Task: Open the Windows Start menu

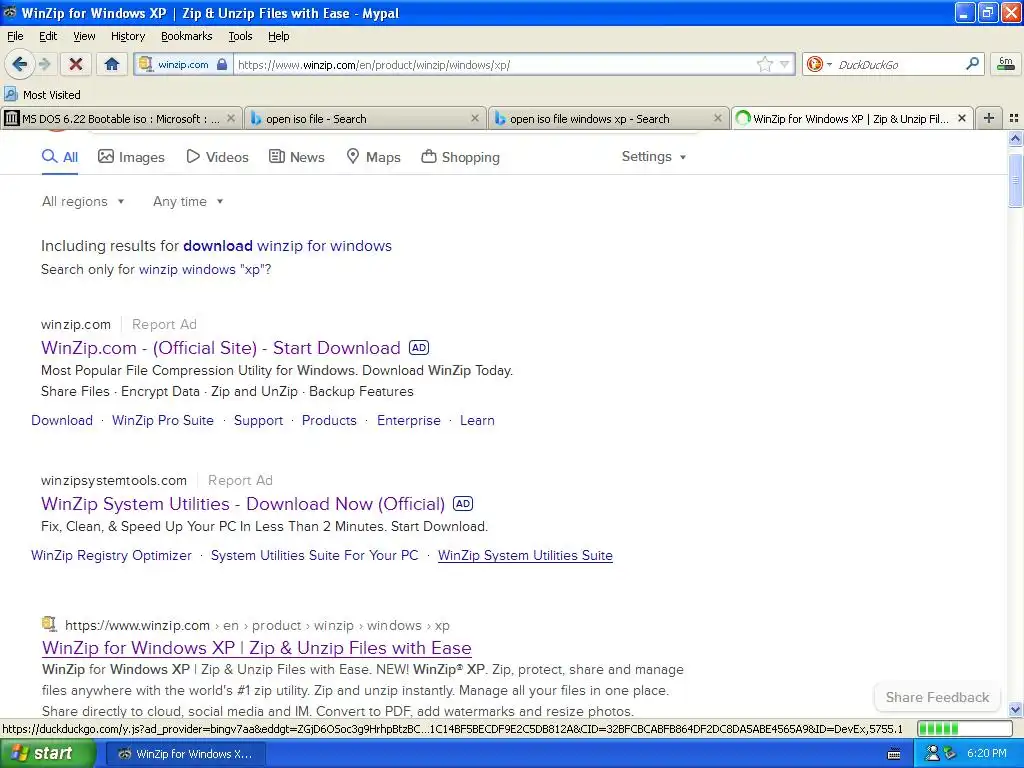Action: (46, 753)
